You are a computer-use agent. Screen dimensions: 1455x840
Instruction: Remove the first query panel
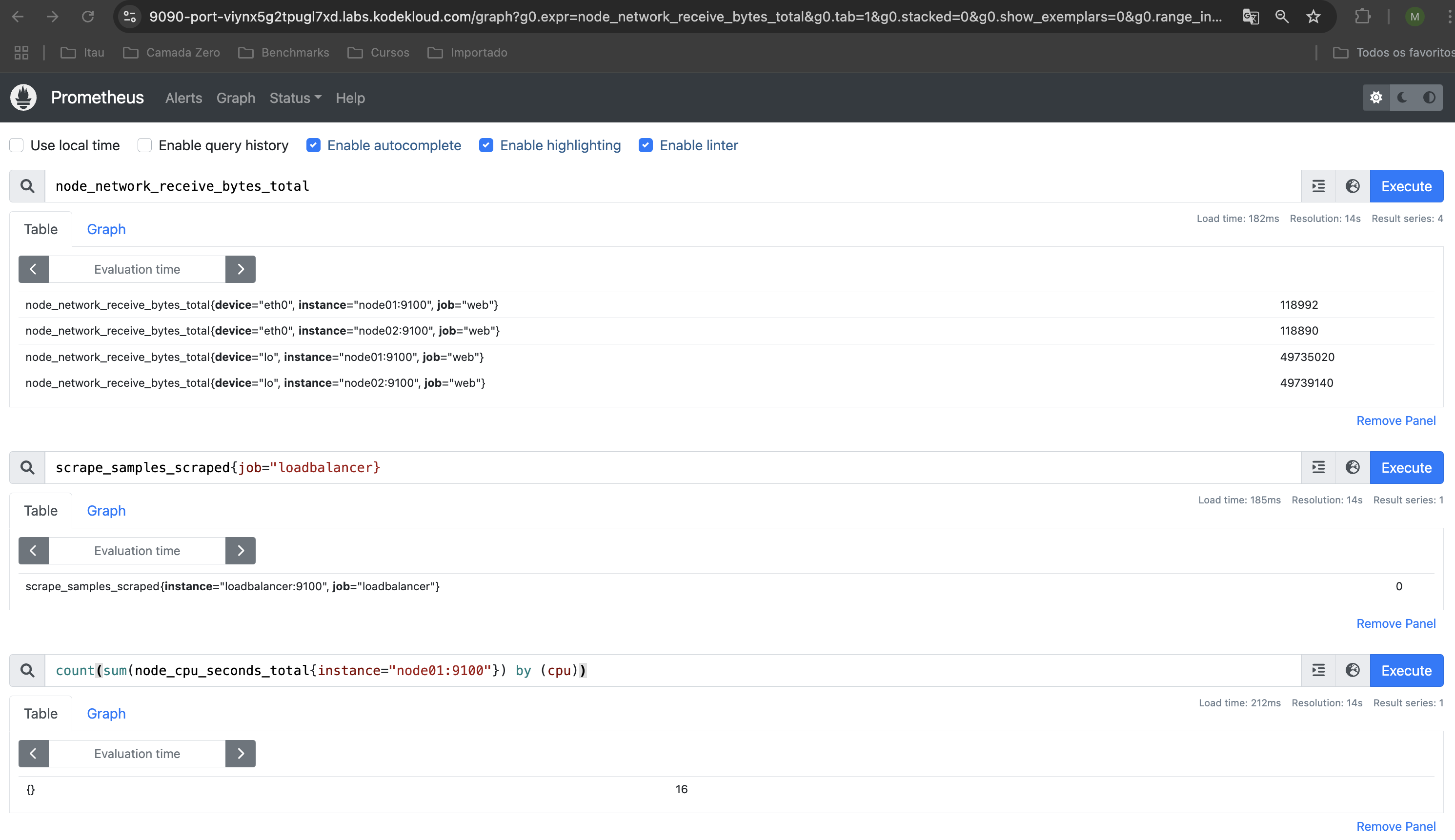[1395, 420]
